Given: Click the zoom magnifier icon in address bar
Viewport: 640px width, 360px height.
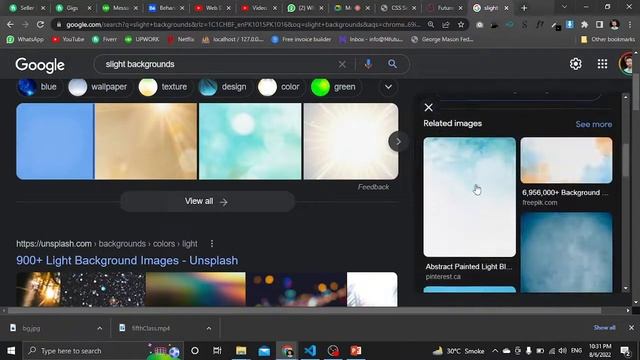Looking at the screenshot, I should click(431, 24).
